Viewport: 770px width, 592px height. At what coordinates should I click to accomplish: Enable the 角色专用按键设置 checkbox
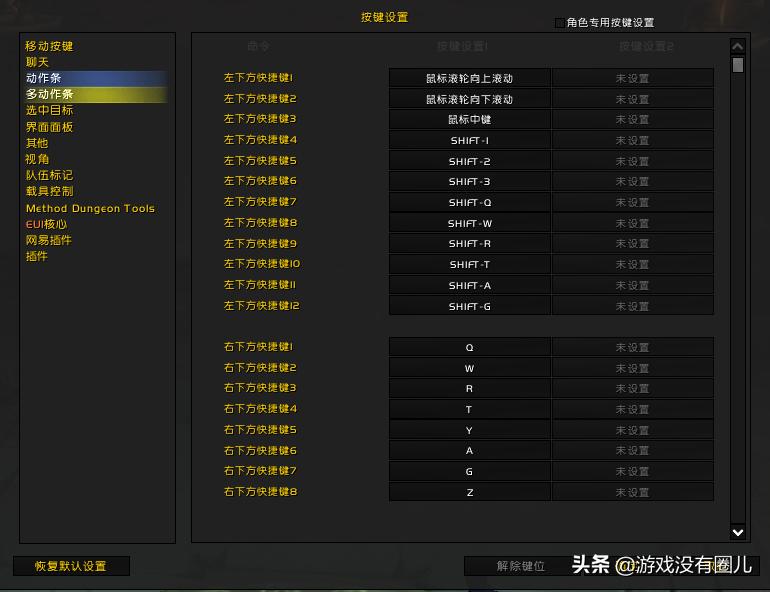coord(560,23)
